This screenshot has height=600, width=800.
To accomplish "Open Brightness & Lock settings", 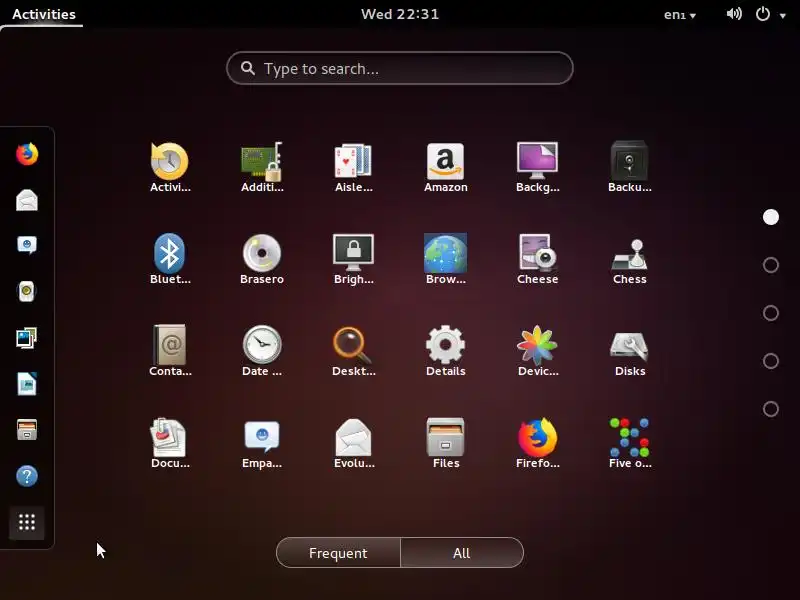I will 354,259.
